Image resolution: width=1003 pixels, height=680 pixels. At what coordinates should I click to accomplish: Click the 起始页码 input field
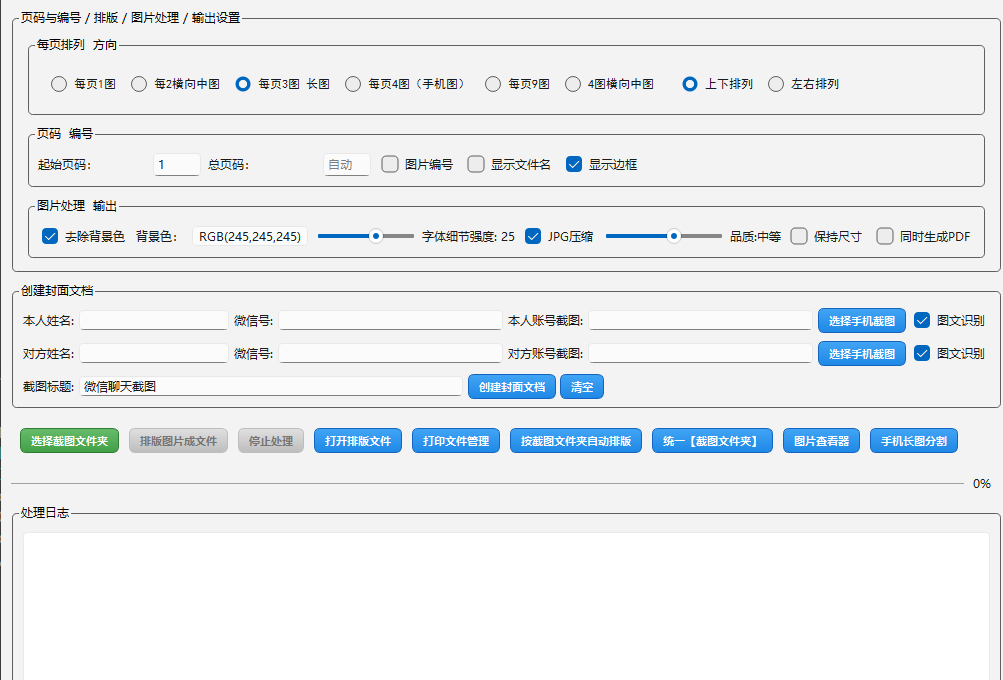(177, 164)
